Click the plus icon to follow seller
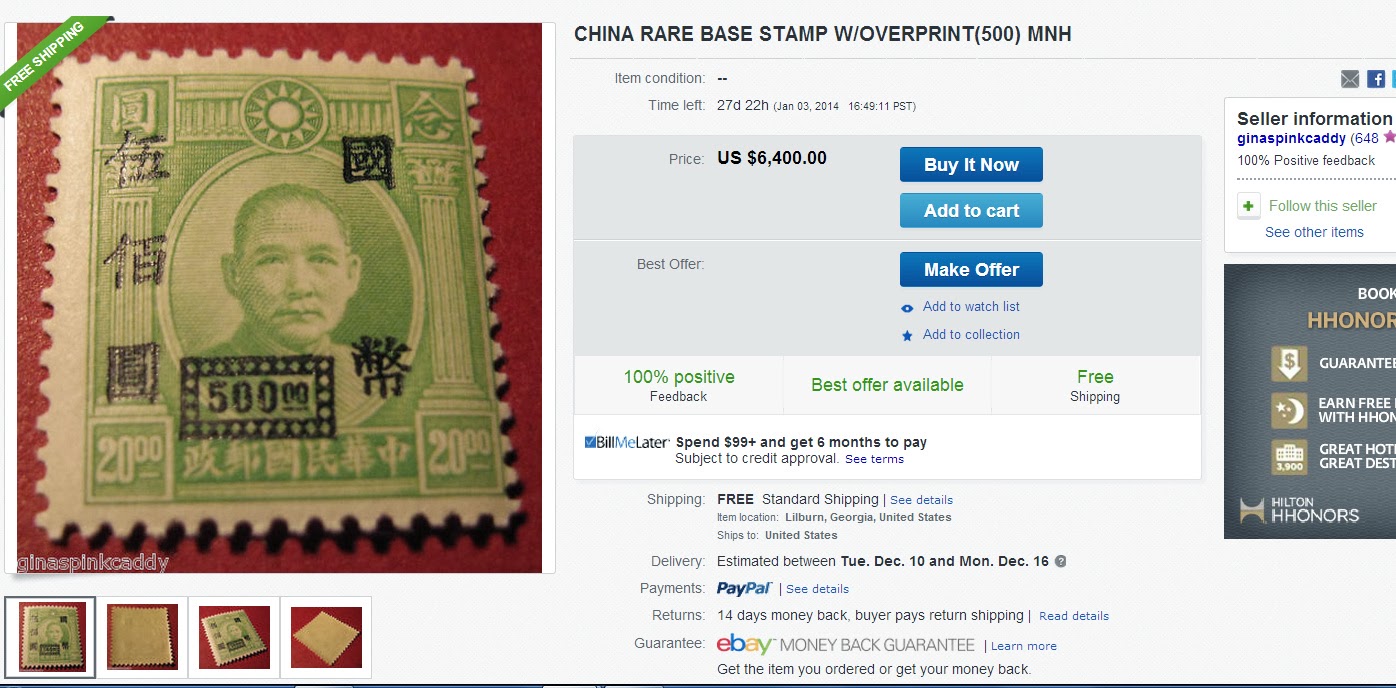 coord(1249,206)
